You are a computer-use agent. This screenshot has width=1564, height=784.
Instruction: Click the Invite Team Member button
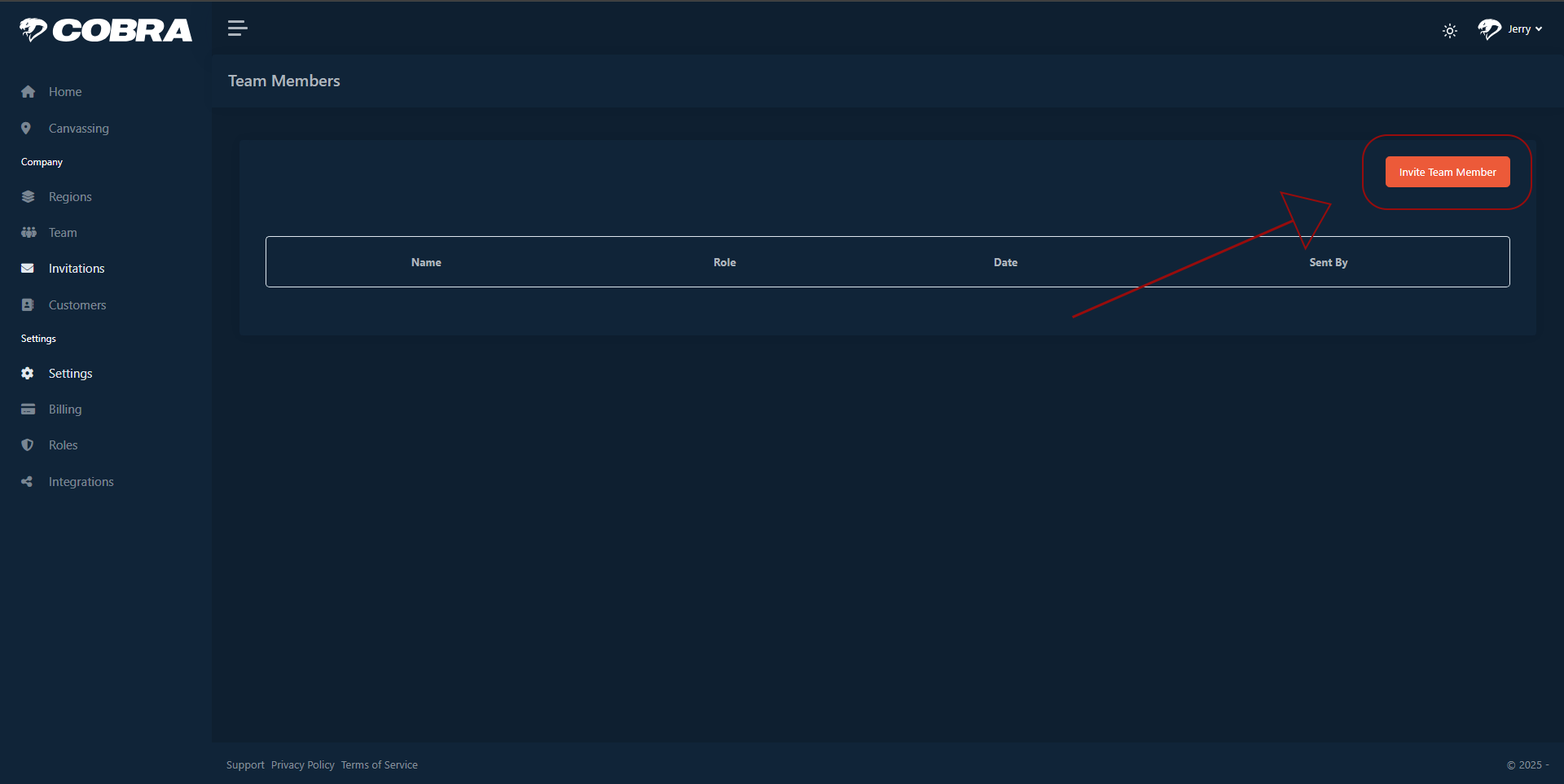tap(1448, 172)
